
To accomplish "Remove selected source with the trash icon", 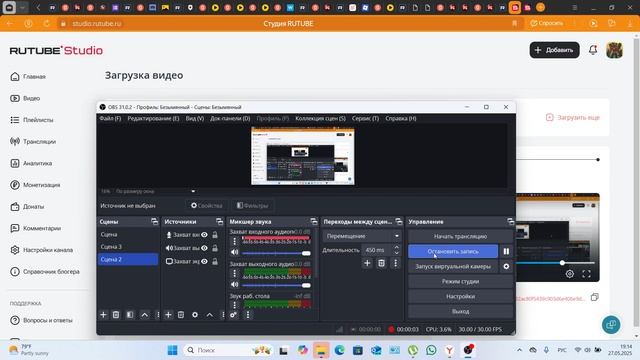I will [x=181, y=315].
